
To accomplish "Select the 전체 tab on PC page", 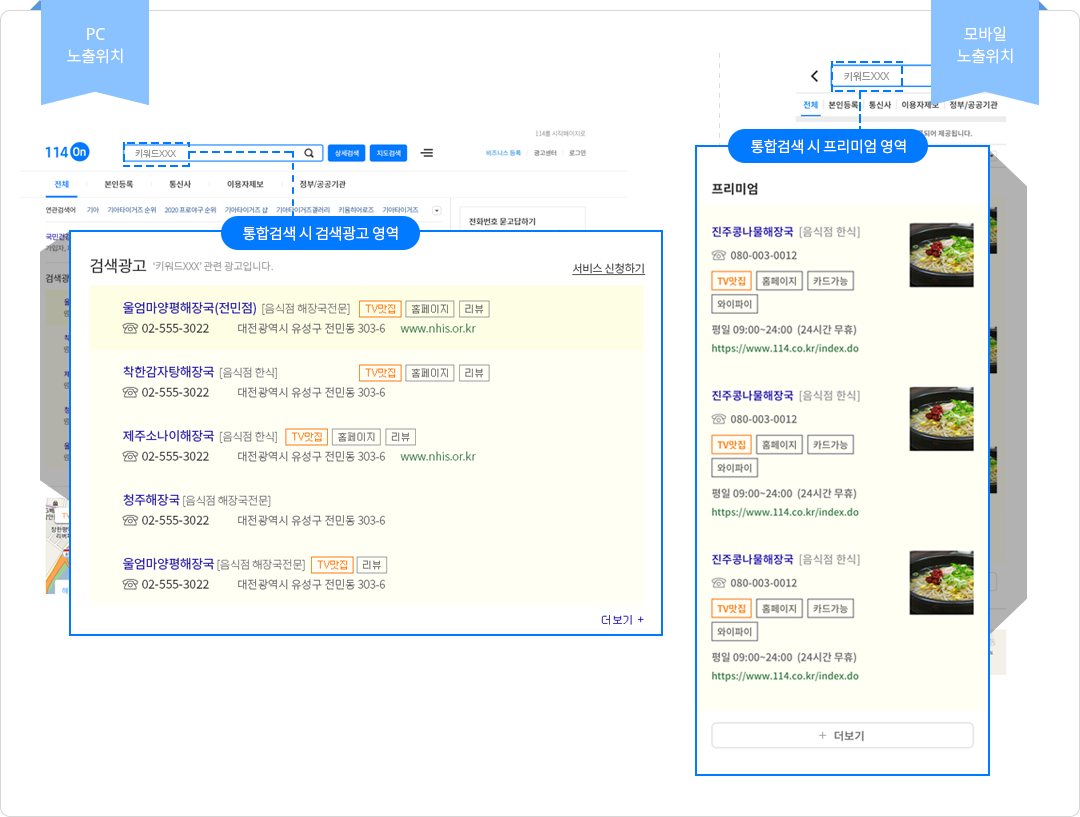I will [62, 184].
